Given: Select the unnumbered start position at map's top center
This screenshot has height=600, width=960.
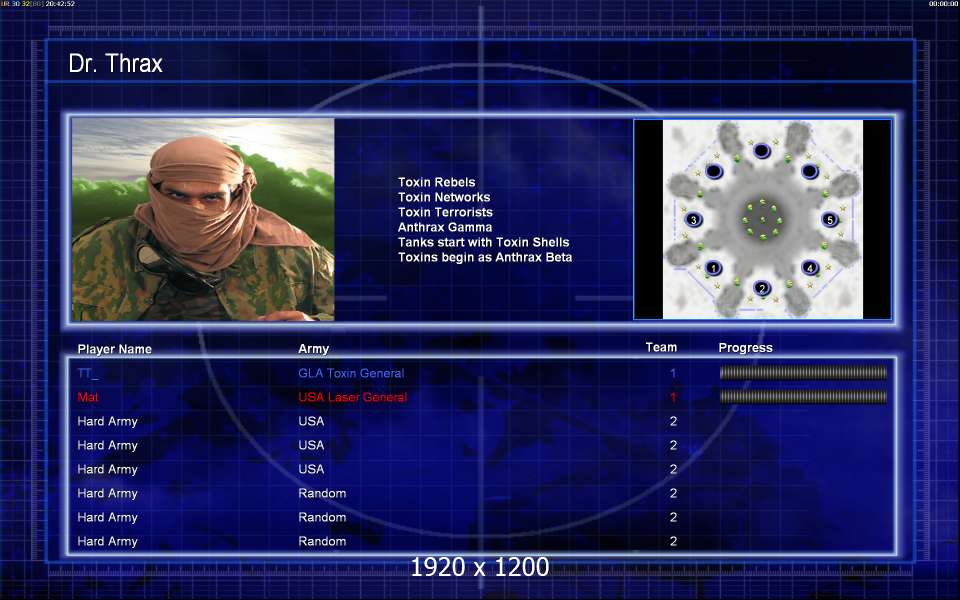Looking at the screenshot, I should 762,151.
